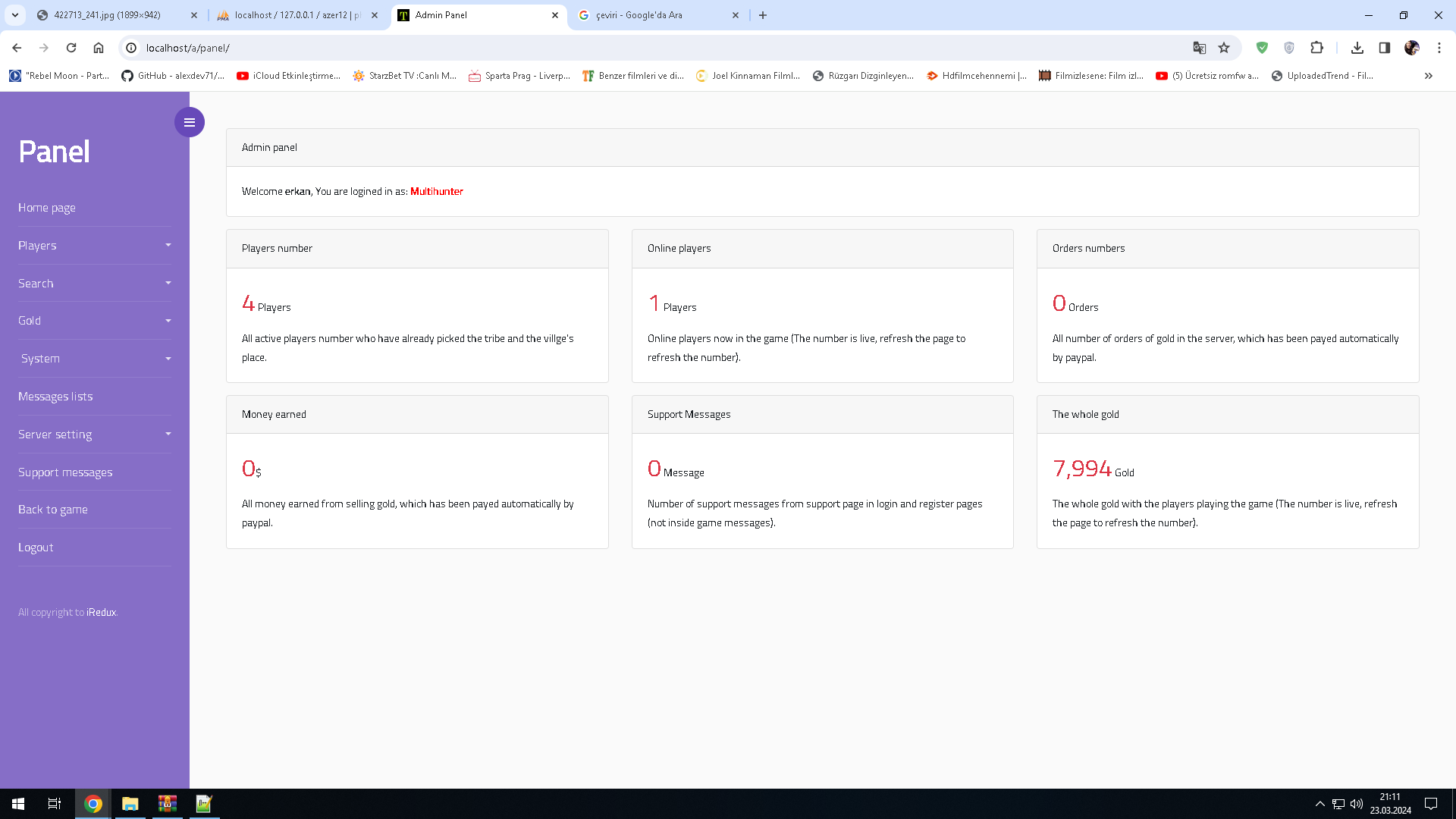Expand the System dropdown menu
The image size is (1456, 819).
click(95, 358)
